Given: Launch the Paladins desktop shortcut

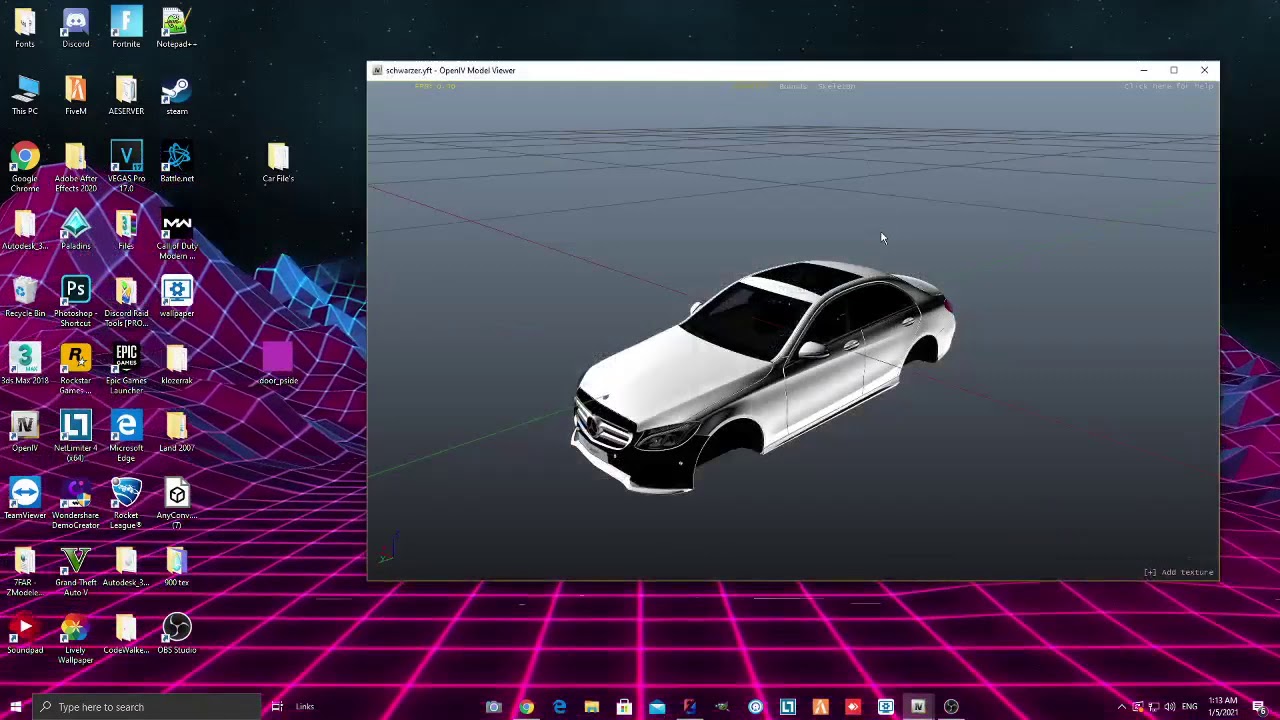Looking at the screenshot, I should click(75, 230).
